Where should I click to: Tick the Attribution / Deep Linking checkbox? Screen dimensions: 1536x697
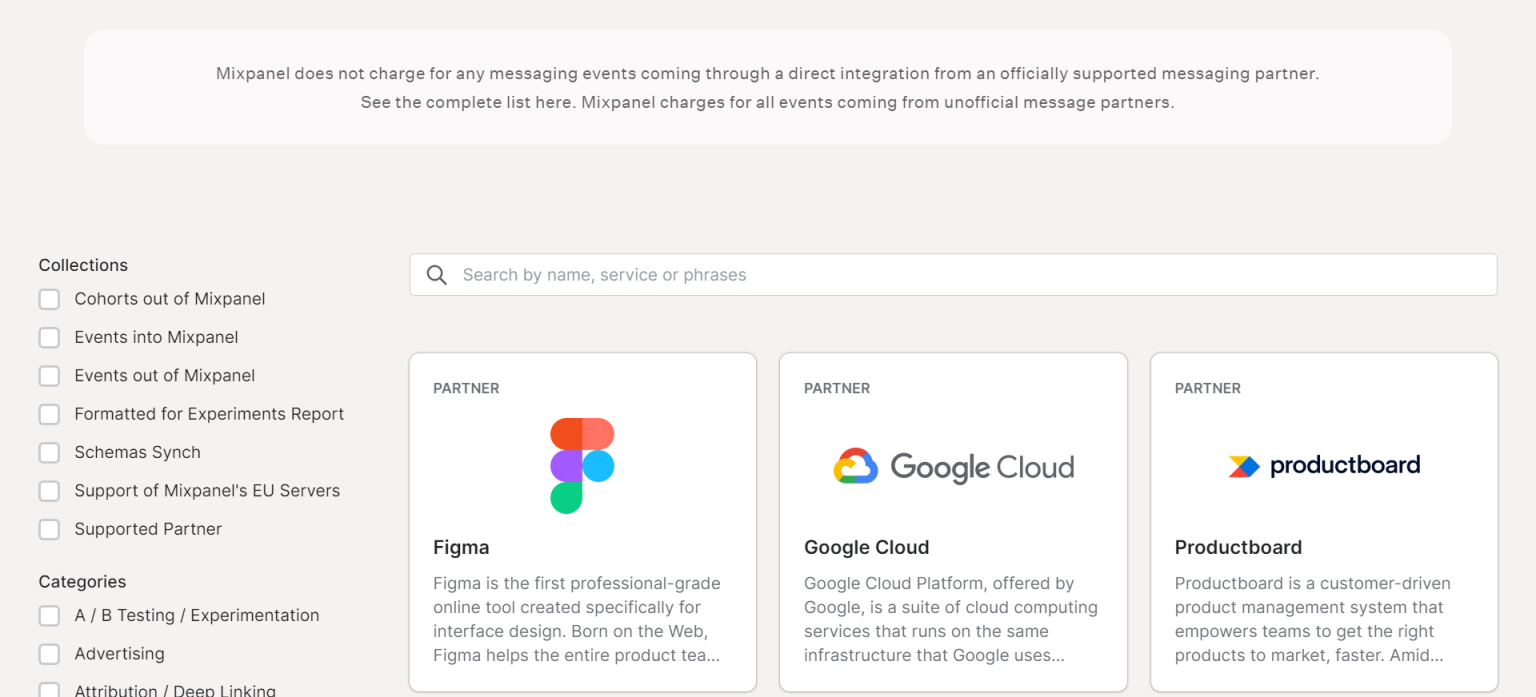(x=49, y=690)
